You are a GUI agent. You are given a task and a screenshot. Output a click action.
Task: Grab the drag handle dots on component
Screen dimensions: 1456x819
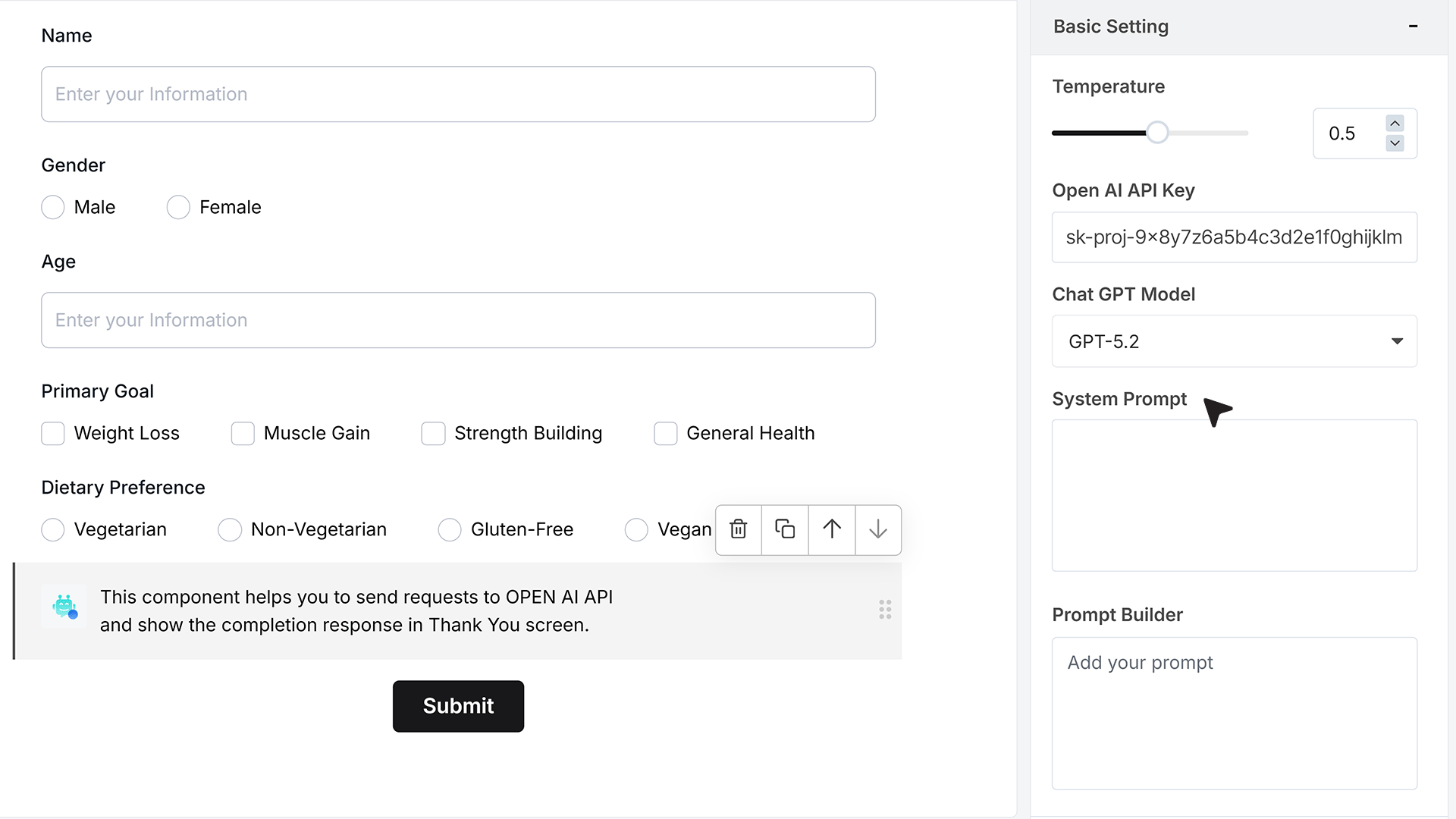885,610
